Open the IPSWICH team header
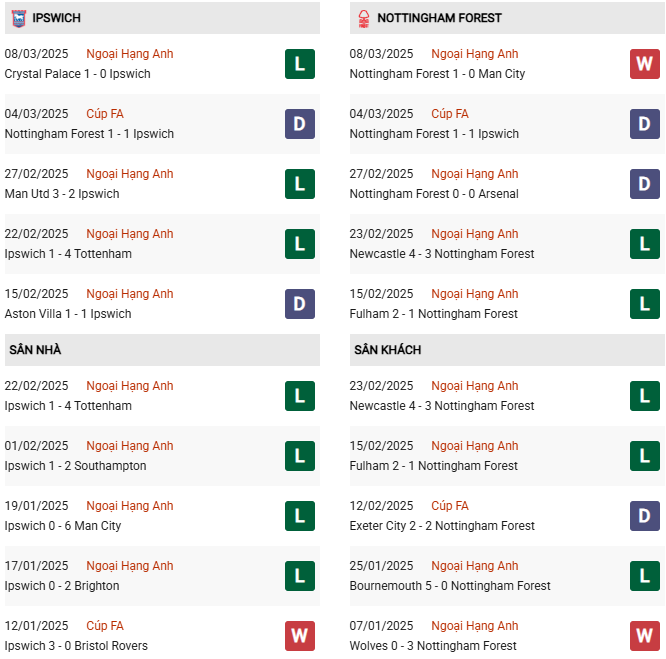The image size is (666, 659). 57,18
